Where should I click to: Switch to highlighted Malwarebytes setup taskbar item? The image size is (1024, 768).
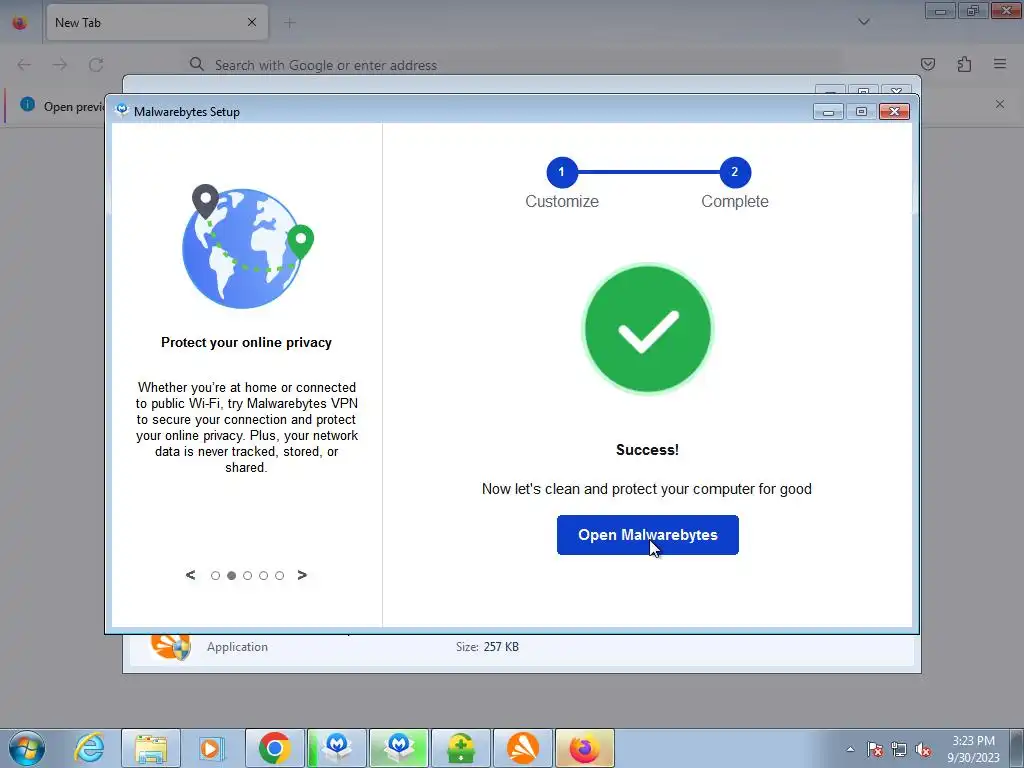[x=399, y=748]
